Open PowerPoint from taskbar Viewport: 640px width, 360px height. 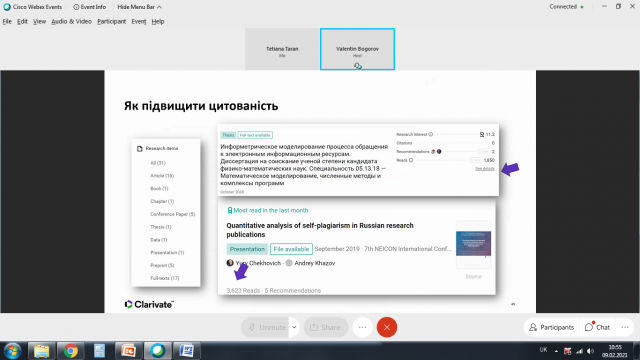(x=128, y=351)
